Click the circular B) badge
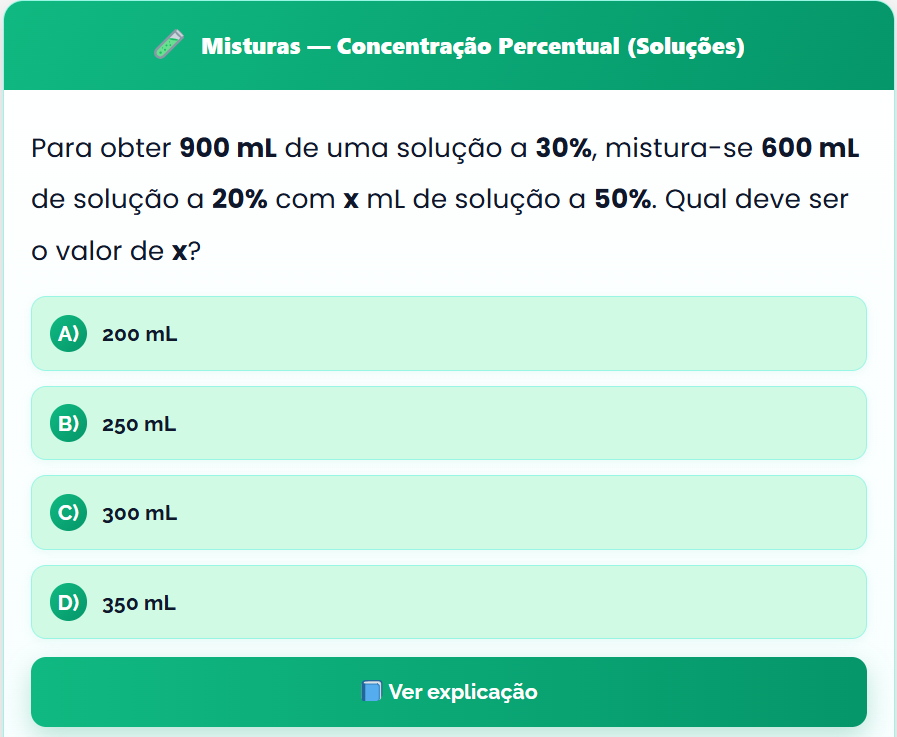This screenshot has width=897, height=737. [68, 424]
